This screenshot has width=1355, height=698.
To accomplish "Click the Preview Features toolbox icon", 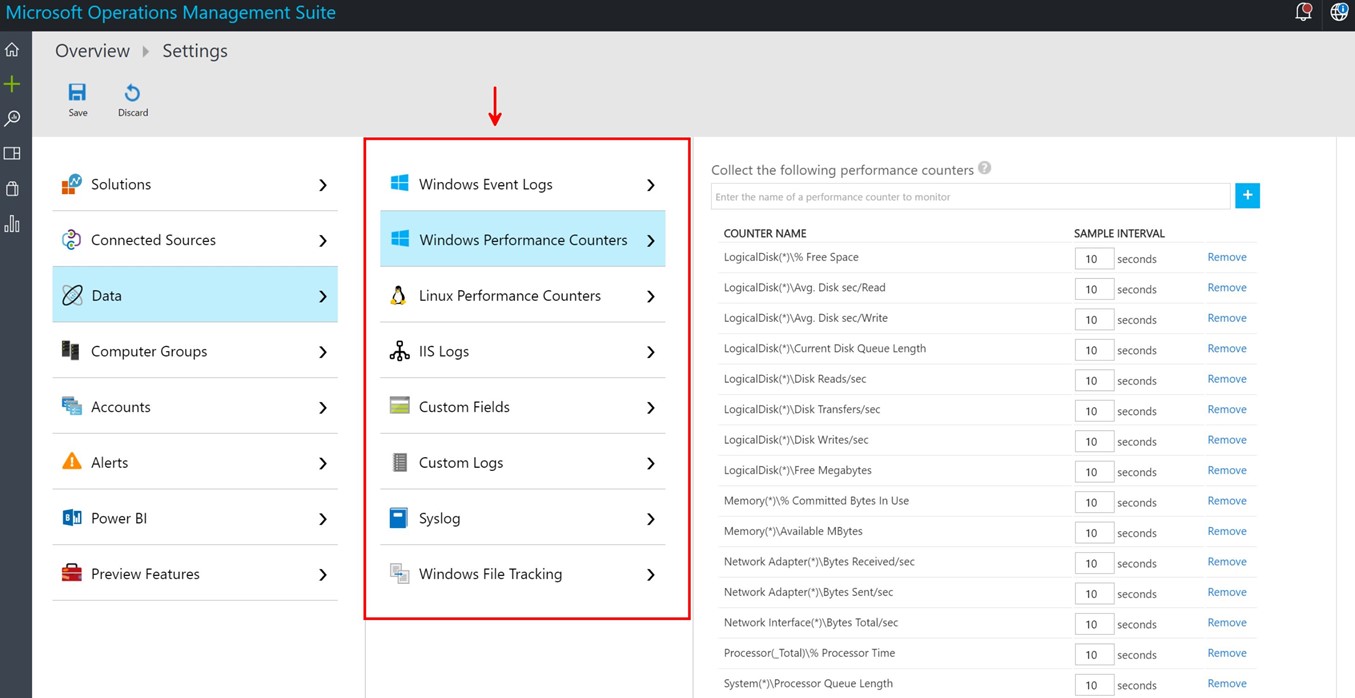I will point(71,574).
